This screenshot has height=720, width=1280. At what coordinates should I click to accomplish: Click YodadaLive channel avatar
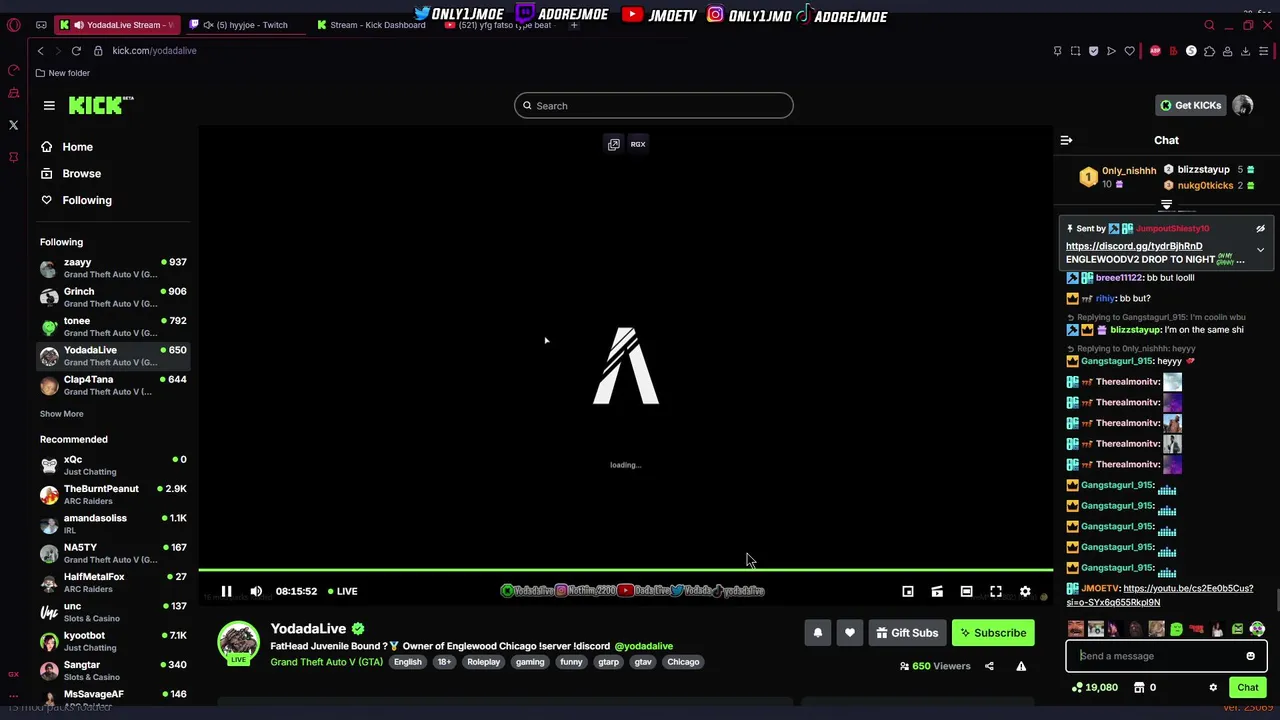(x=239, y=643)
